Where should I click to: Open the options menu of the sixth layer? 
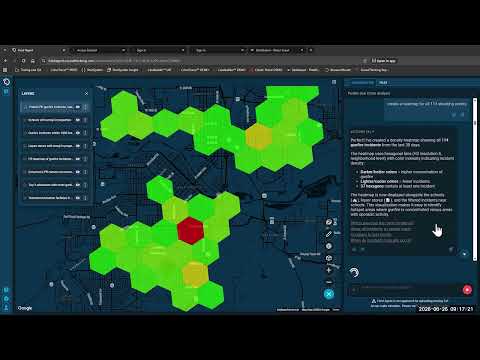click(85, 172)
